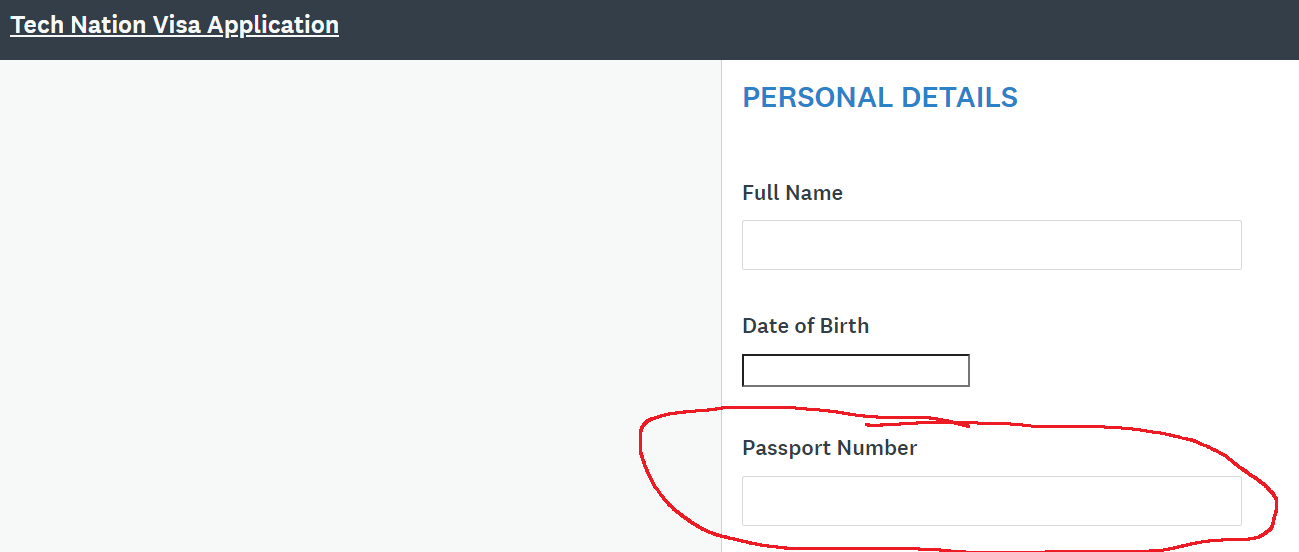1299x552 pixels.
Task: Click the Date of Birth label
Action: point(805,326)
